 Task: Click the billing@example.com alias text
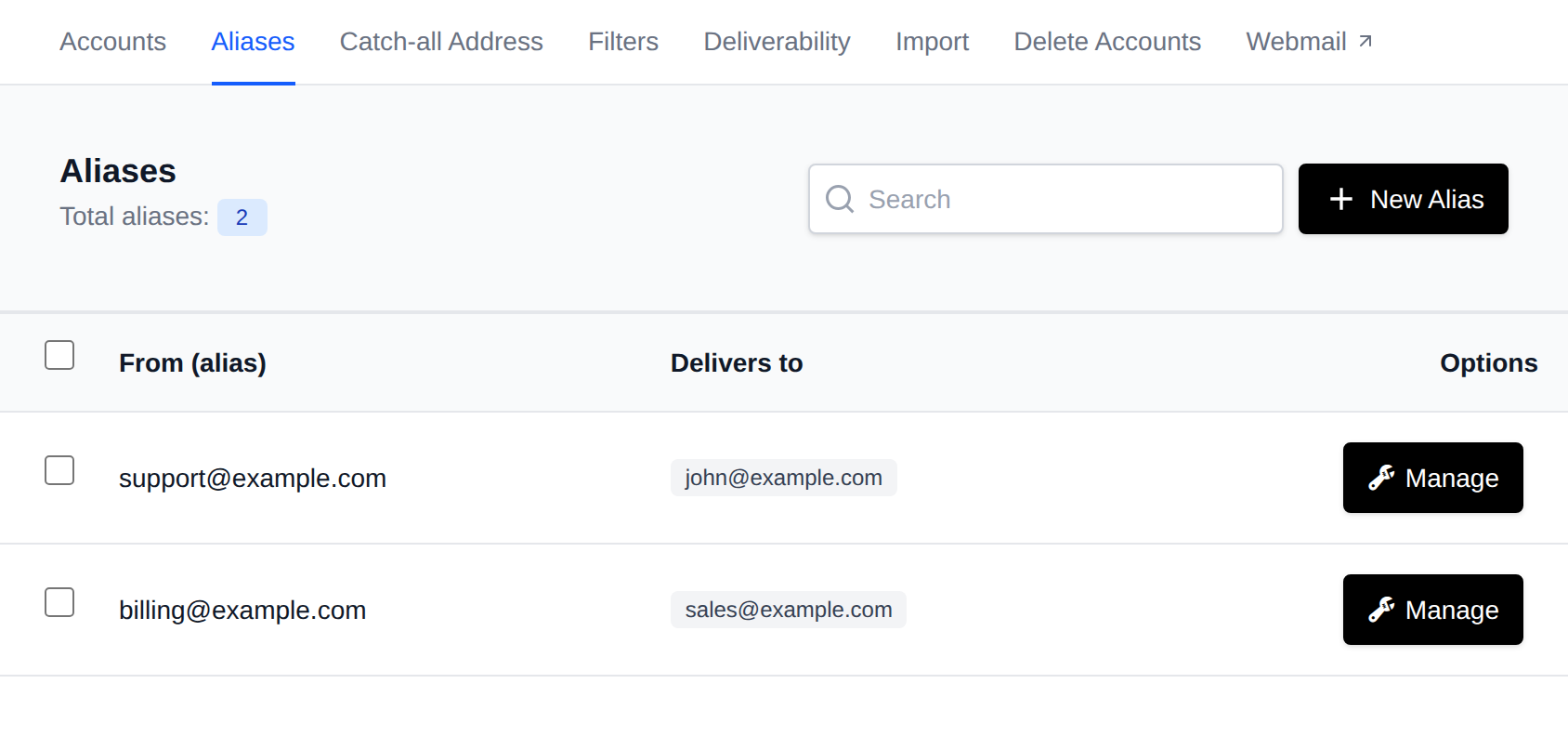click(x=242, y=611)
